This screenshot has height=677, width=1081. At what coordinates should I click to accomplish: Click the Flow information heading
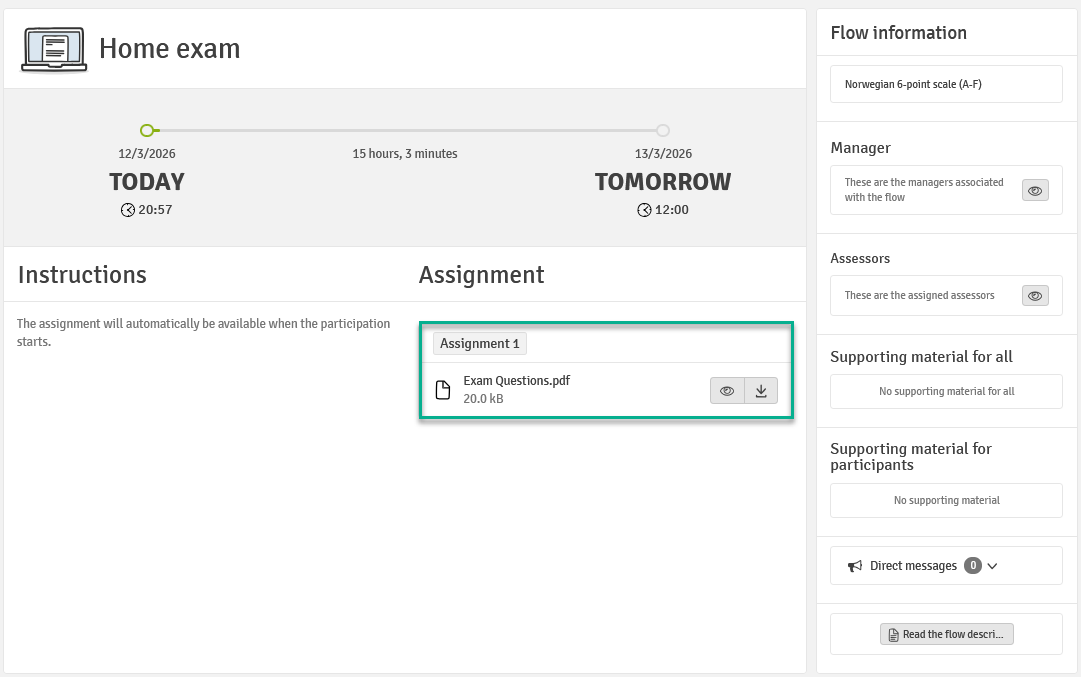coord(898,33)
